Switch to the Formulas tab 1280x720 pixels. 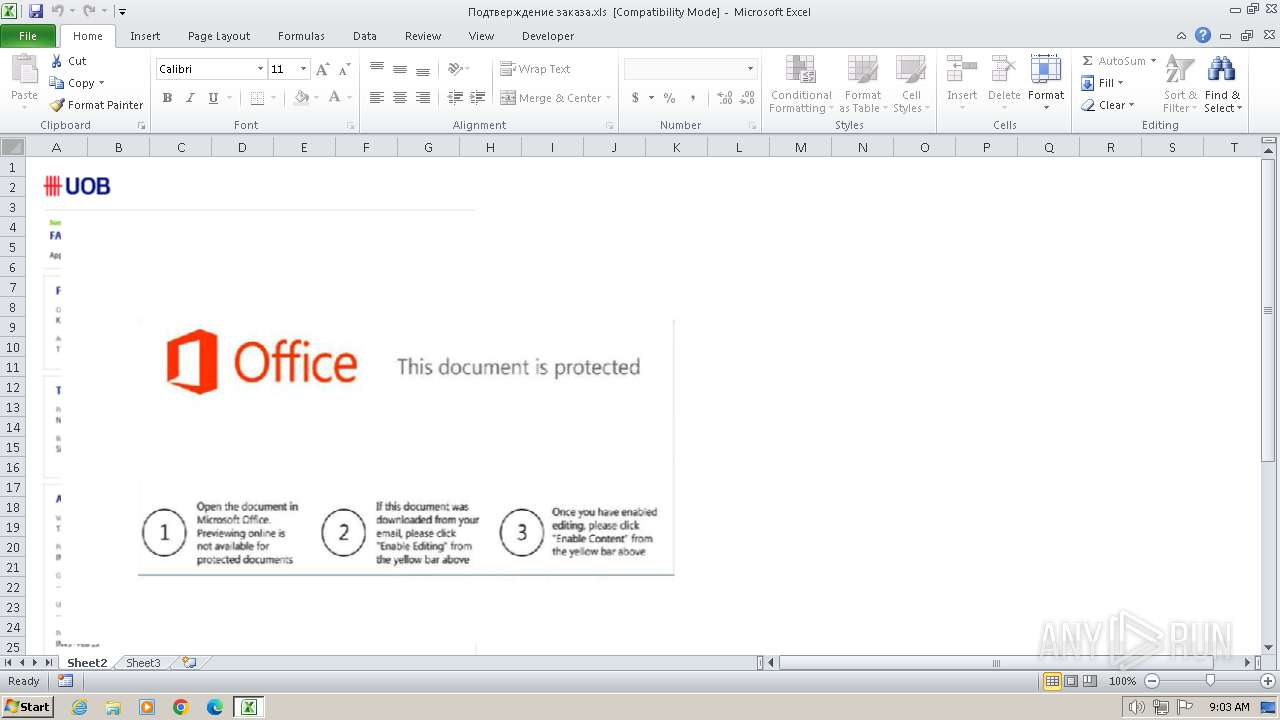(x=301, y=36)
